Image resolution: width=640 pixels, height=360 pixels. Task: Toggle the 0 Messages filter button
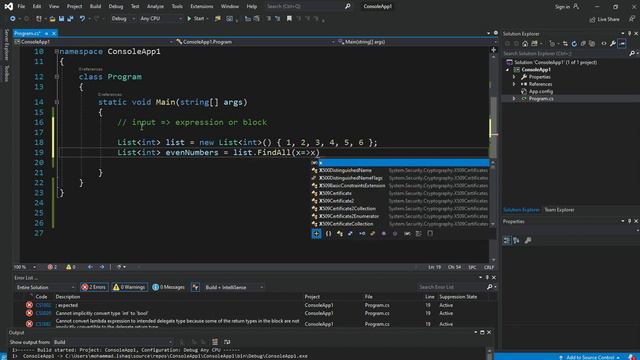168,287
